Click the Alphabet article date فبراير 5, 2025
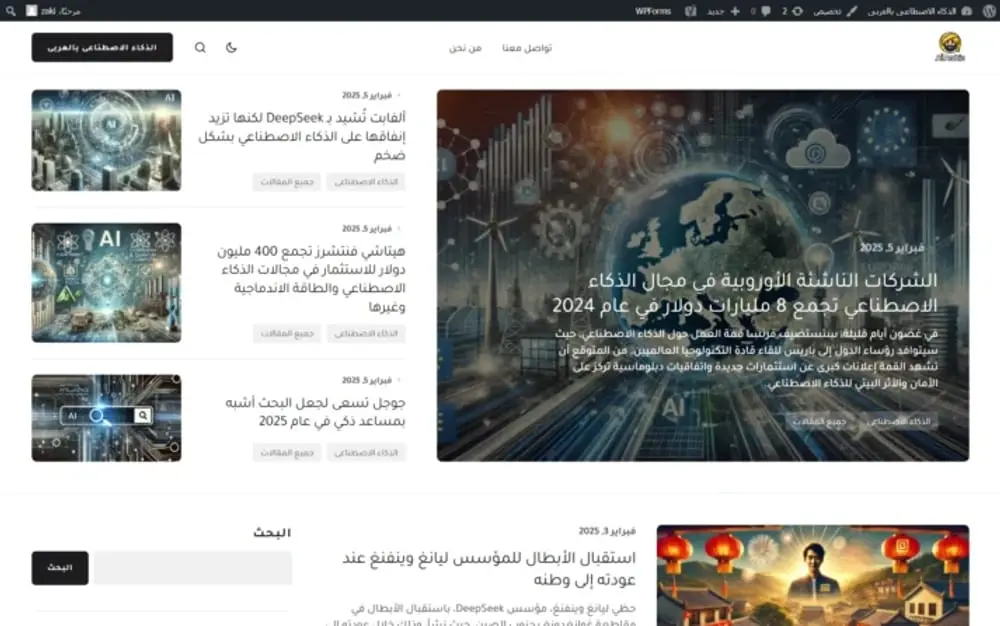Viewport: 1000px width, 626px height. pyautogui.click(x=367, y=96)
